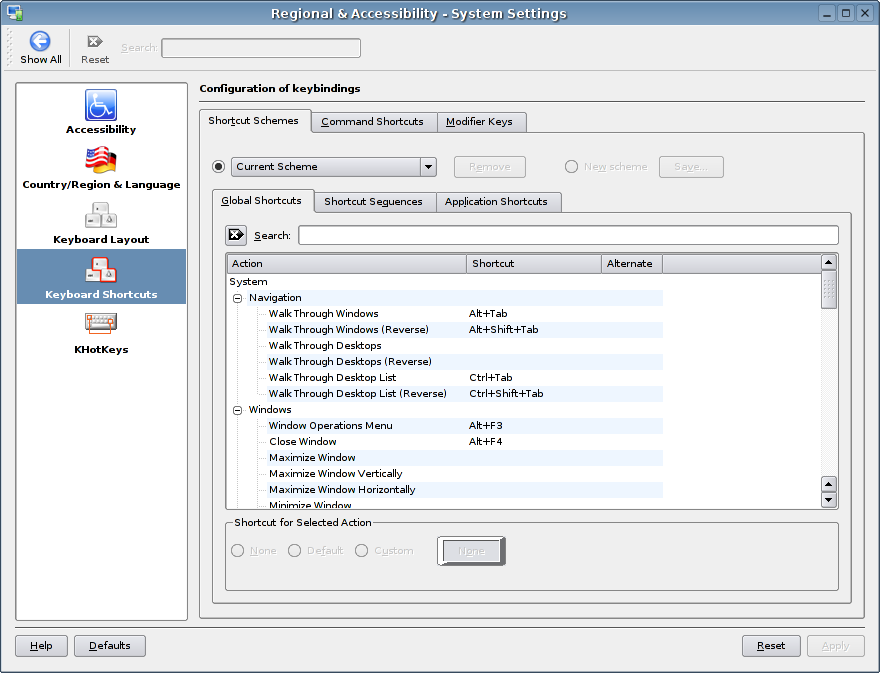Viewport: 880px width, 673px height.
Task: Choose the Default shortcut radio option
Action: (x=294, y=551)
